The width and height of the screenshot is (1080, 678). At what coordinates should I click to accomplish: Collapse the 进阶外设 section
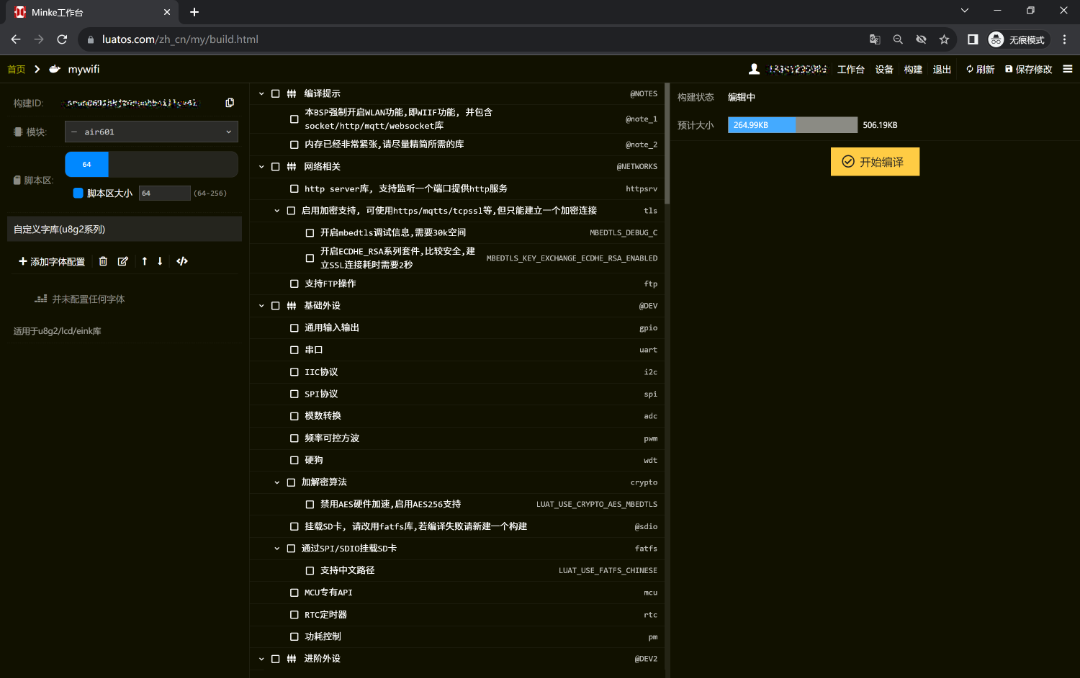coord(262,659)
